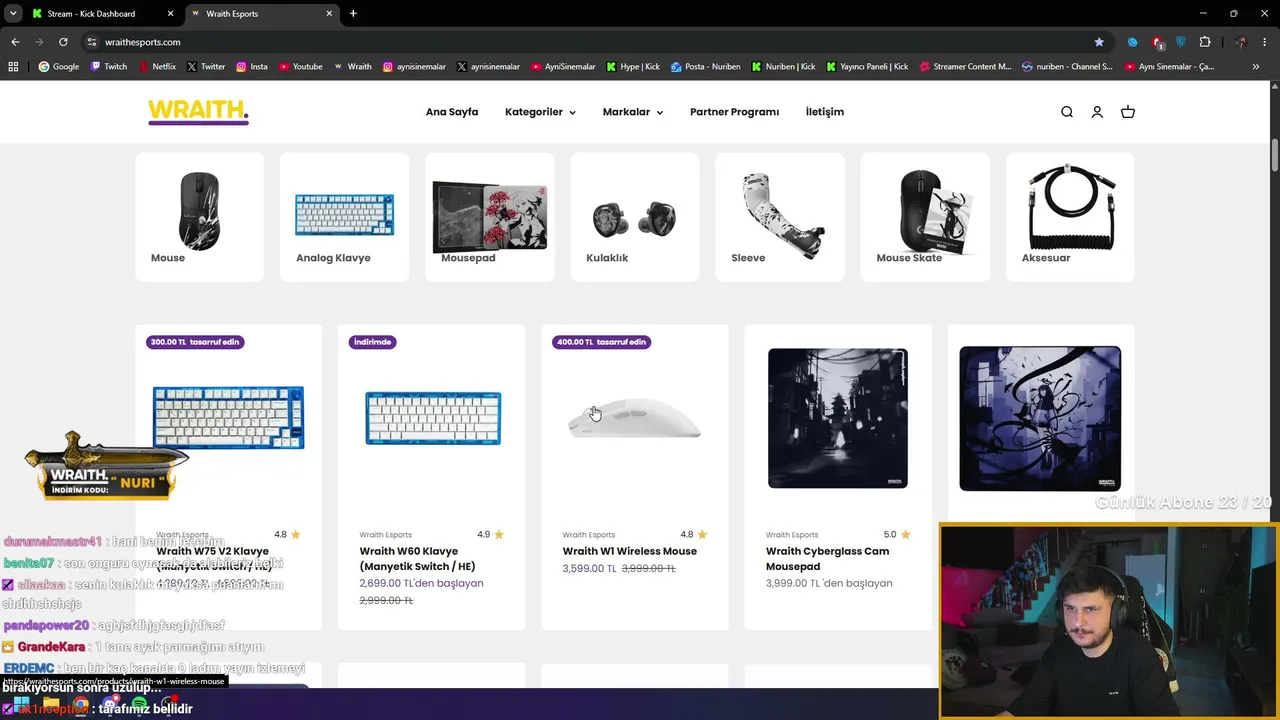Open the Streamer Content bookmark

pyautogui.click(x=965, y=67)
